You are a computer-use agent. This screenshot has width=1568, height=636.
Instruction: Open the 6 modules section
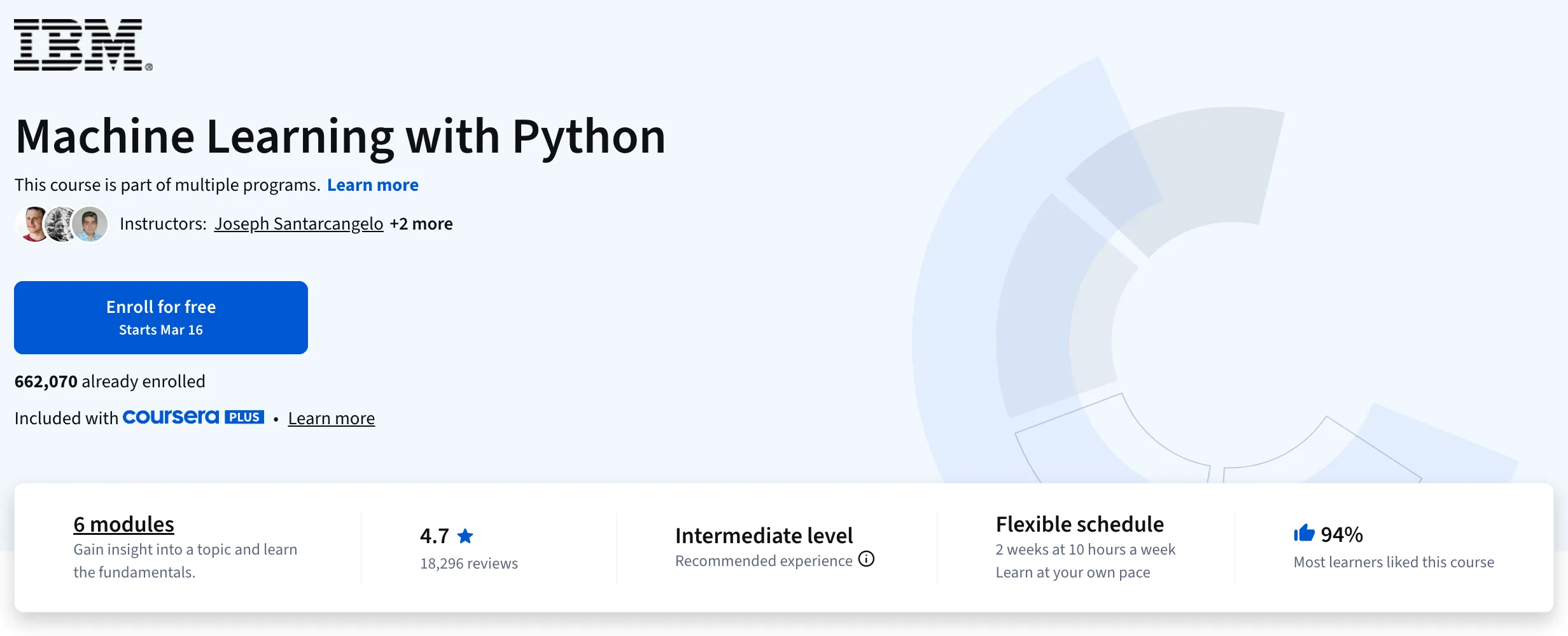click(x=123, y=524)
